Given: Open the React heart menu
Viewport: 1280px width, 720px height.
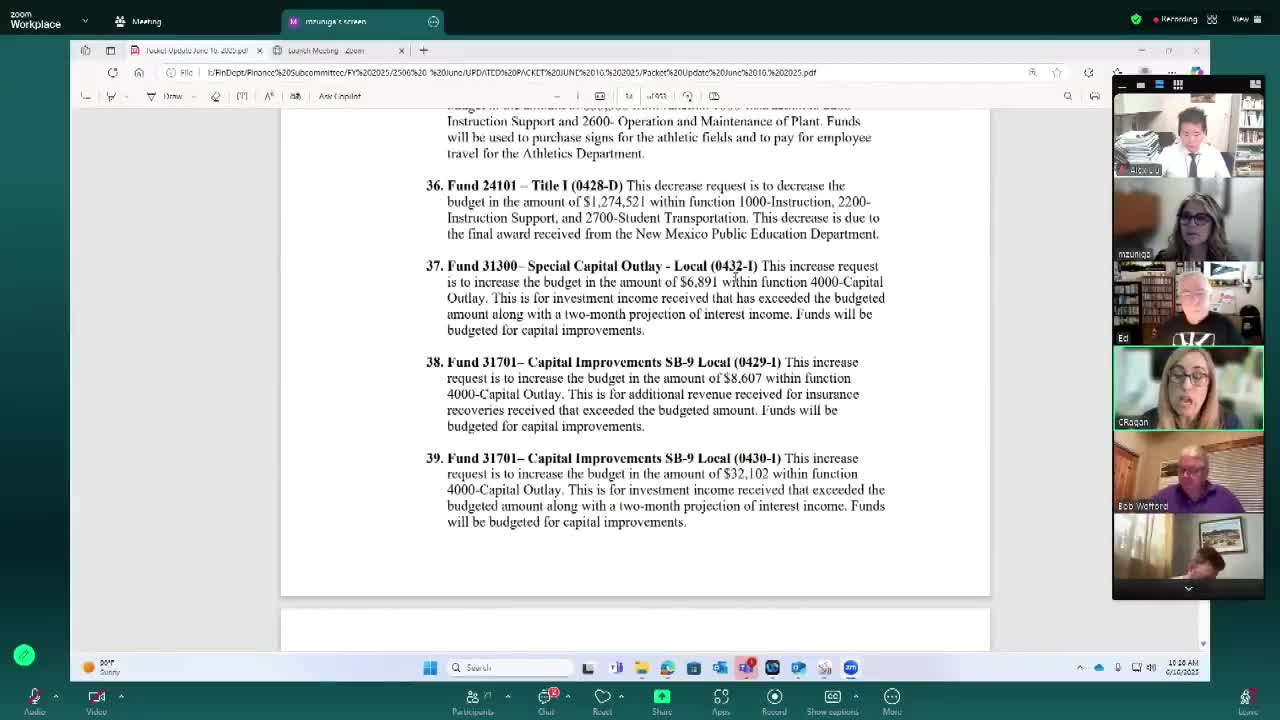Looking at the screenshot, I should coord(602,700).
